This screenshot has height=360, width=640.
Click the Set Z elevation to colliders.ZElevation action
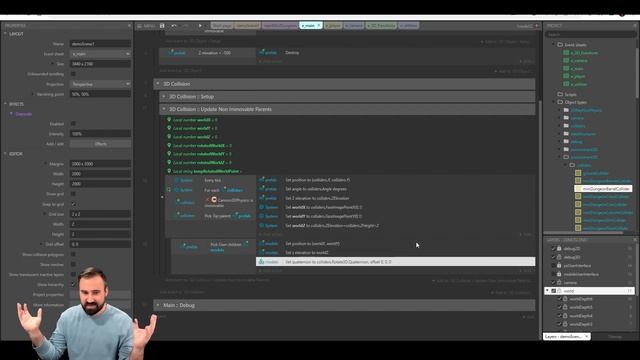tap(317, 198)
